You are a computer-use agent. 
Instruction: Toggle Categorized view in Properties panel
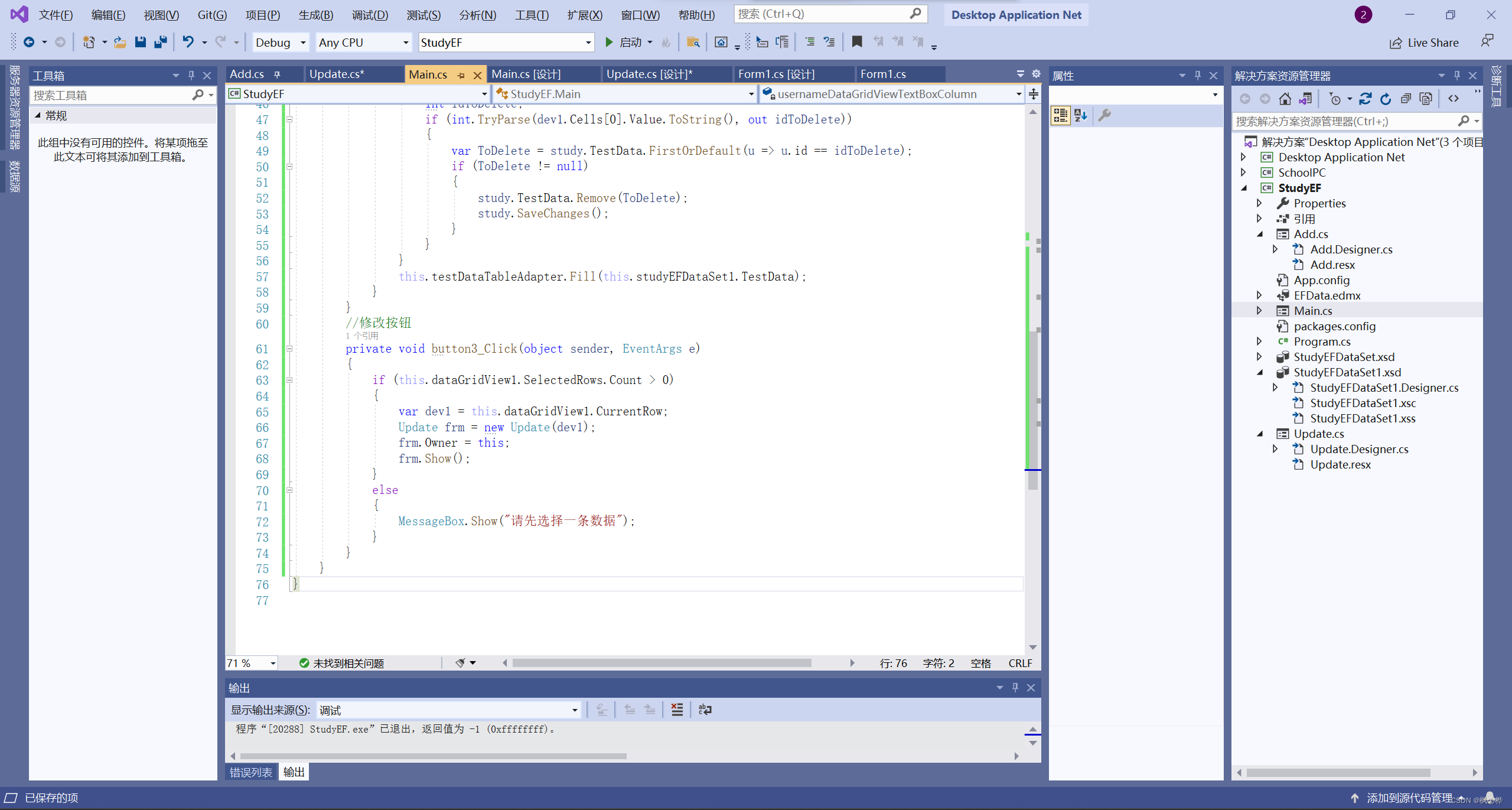[x=1060, y=115]
